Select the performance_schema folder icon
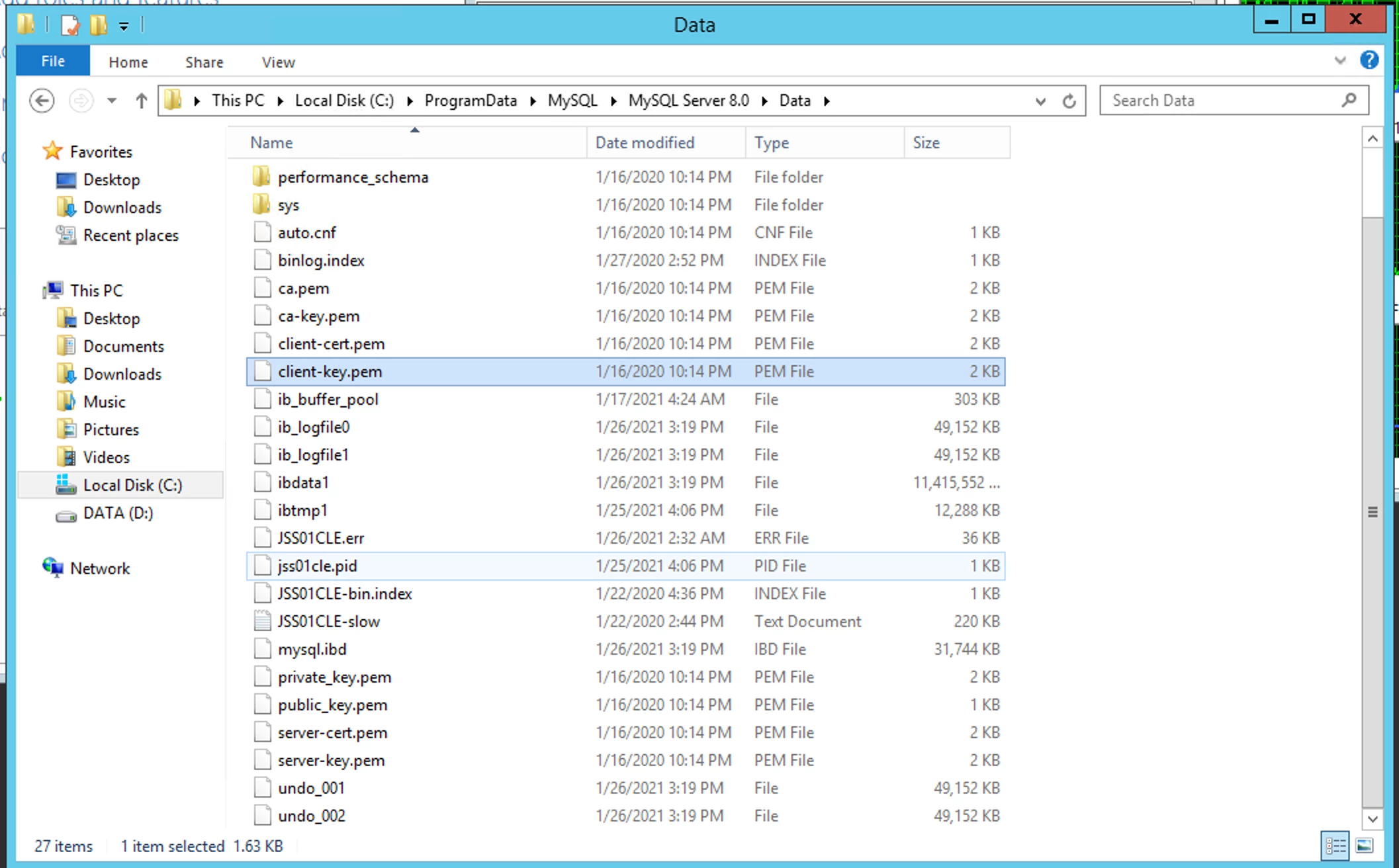 [x=261, y=177]
